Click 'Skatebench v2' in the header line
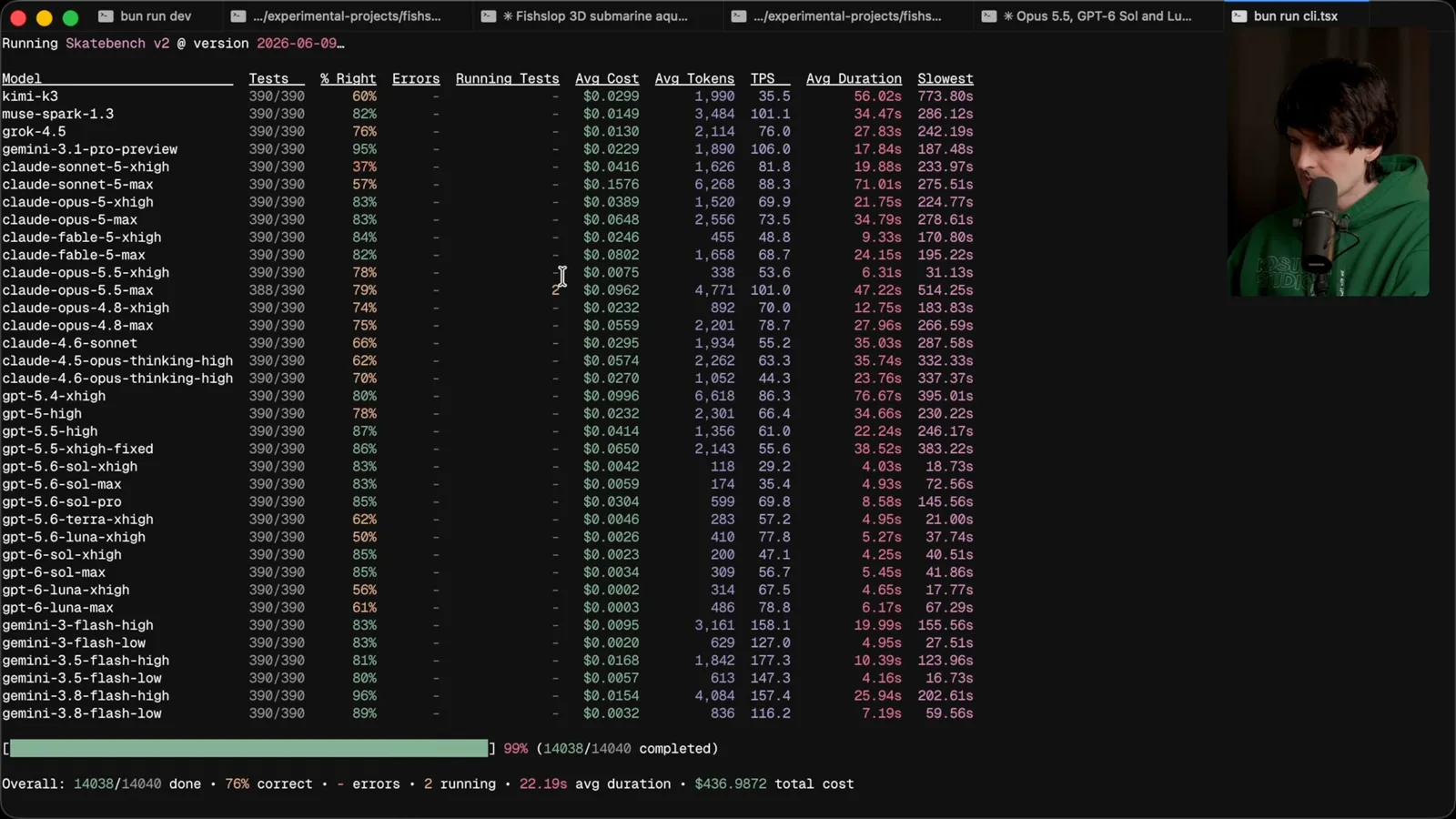This screenshot has width=1456, height=819. [x=117, y=44]
